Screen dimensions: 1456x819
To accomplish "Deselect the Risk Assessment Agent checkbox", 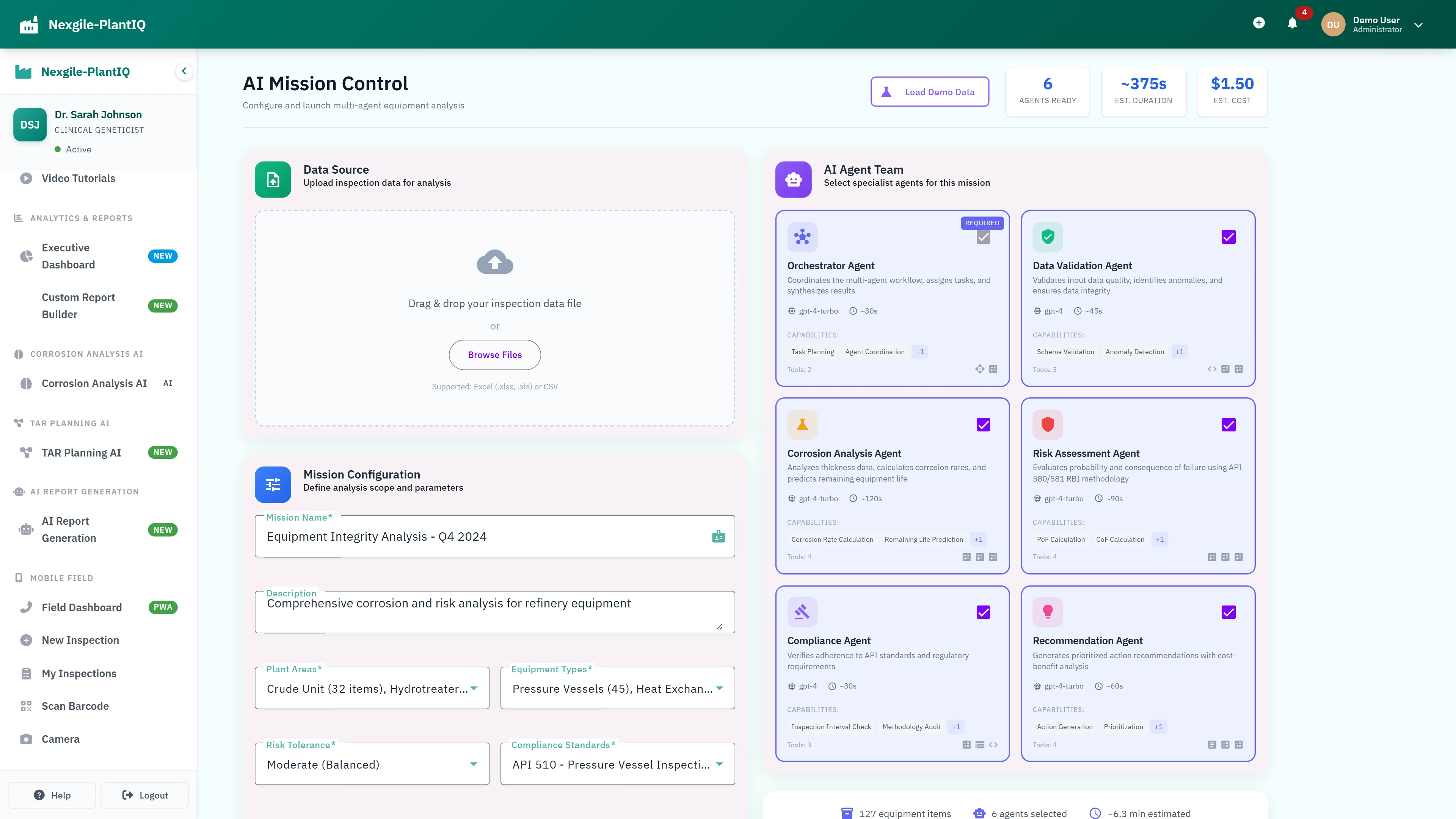I will (1228, 425).
